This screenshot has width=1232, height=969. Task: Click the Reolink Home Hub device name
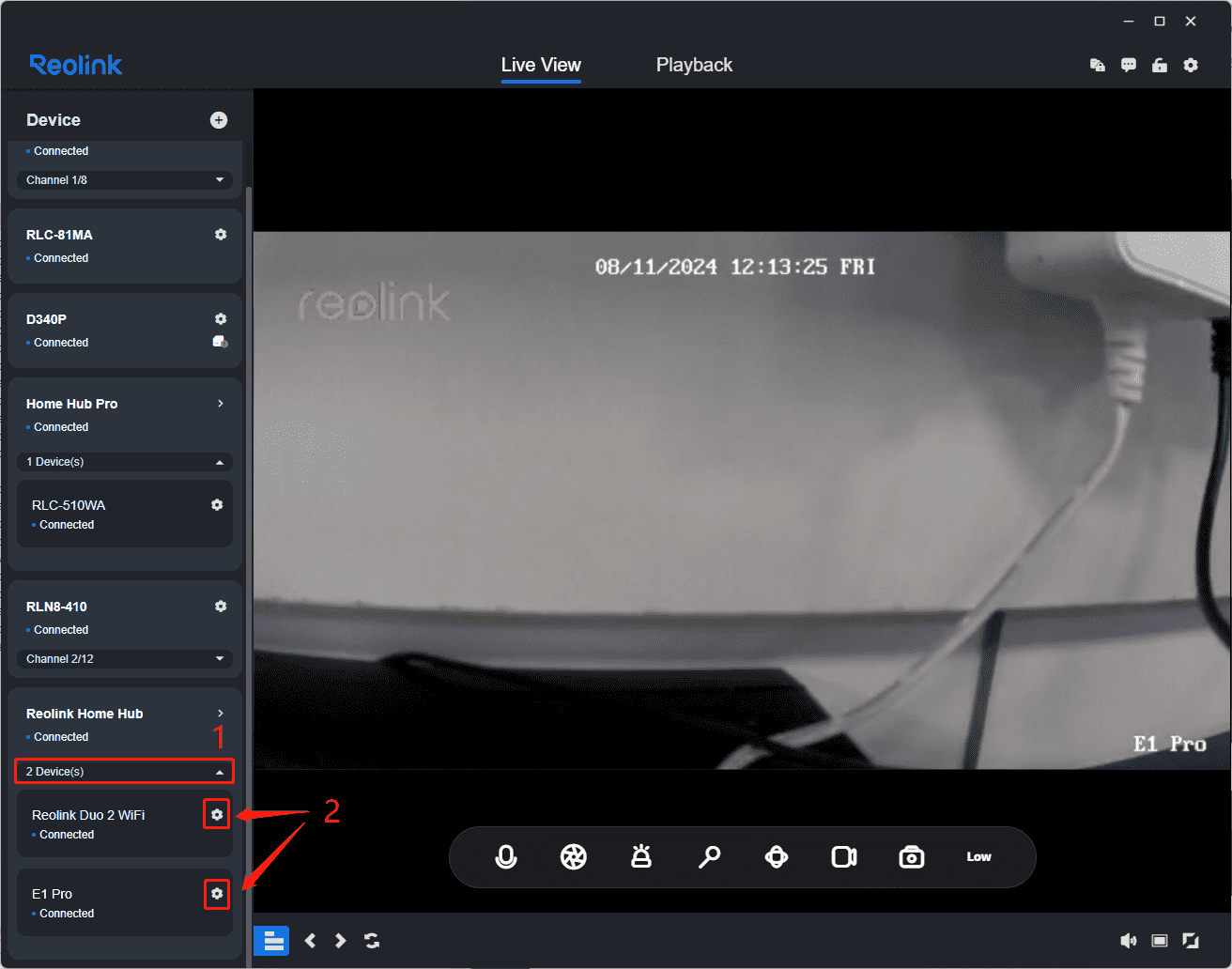tap(85, 714)
